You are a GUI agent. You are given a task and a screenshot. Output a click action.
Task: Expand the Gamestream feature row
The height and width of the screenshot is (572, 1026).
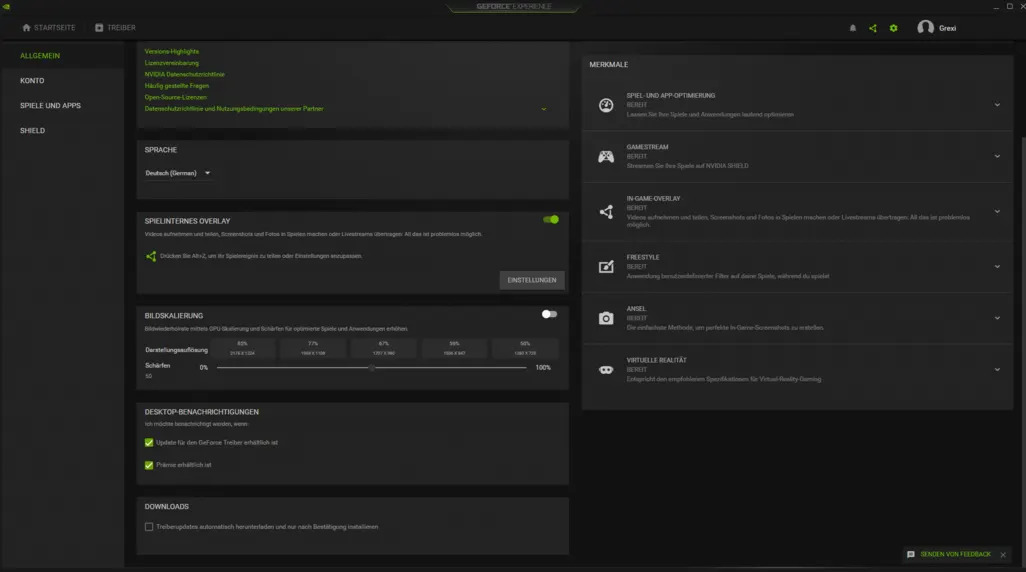pos(997,156)
